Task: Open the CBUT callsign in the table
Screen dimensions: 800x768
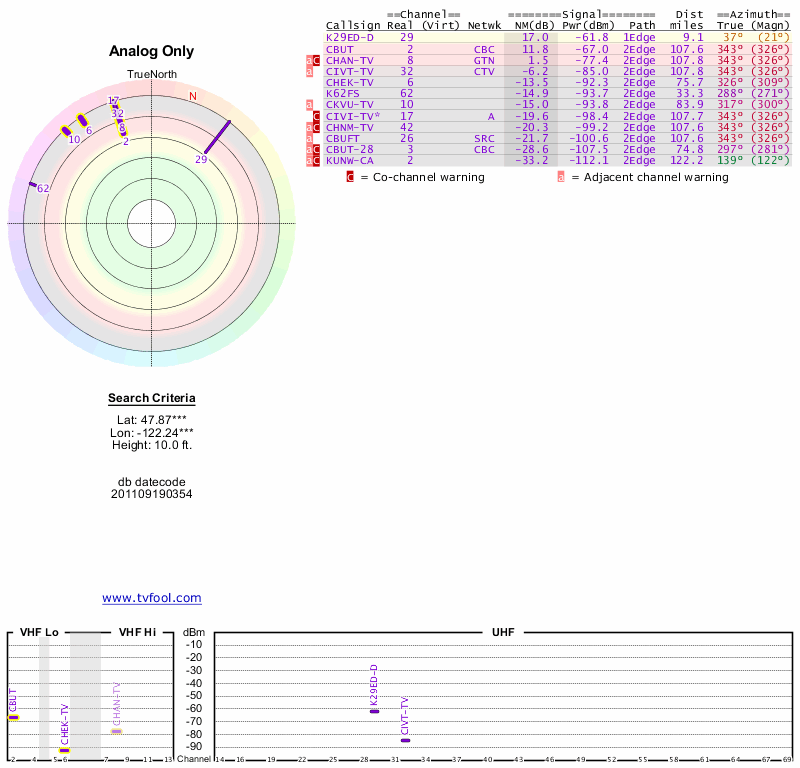Action: click(340, 49)
